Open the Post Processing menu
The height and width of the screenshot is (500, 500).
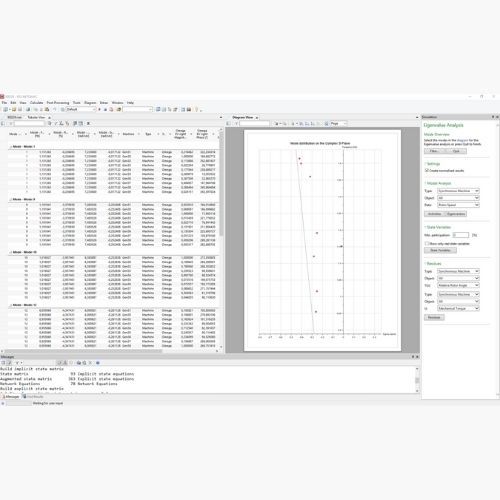[58, 103]
